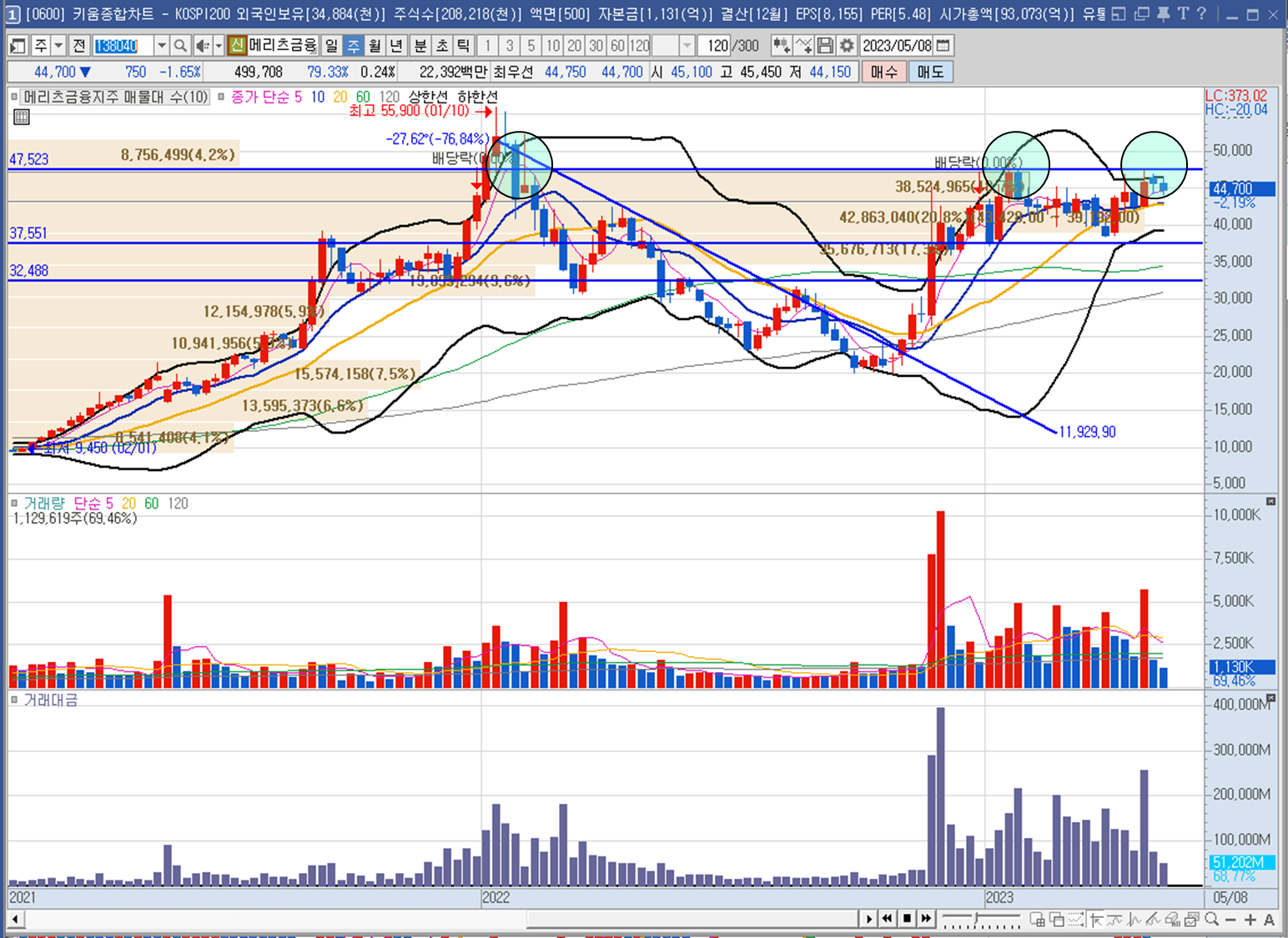Viewport: 1288px width, 938px height.
Task: Open the calendar date picker icon
Action: (x=943, y=46)
